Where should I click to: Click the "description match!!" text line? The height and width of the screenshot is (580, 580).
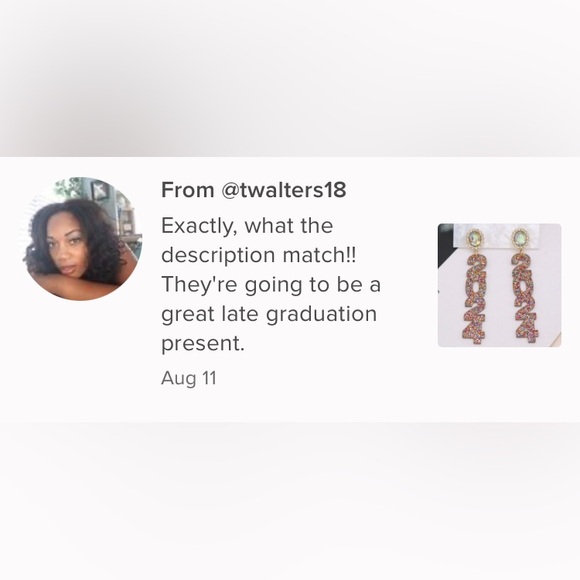(259, 255)
